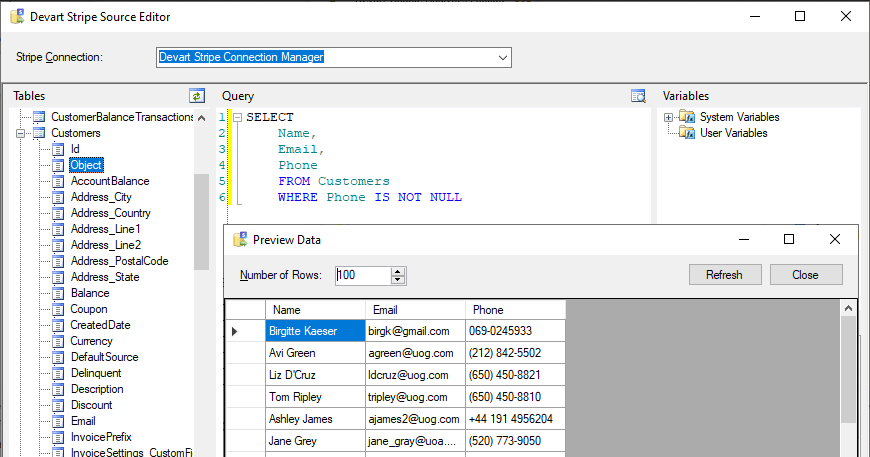This screenshot has height=457, width=870.
Task: Click the Email column icon in tree
Action: (58, 422)
